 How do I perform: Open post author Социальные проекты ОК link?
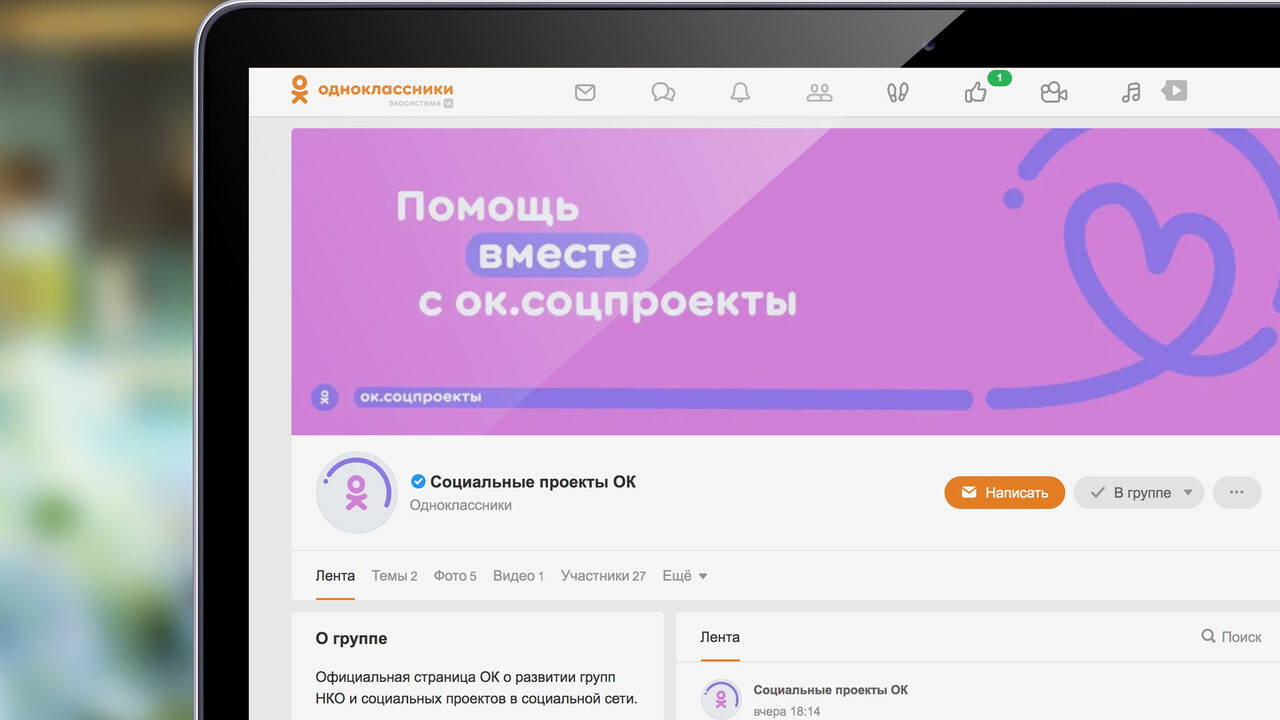click(831, 690)
